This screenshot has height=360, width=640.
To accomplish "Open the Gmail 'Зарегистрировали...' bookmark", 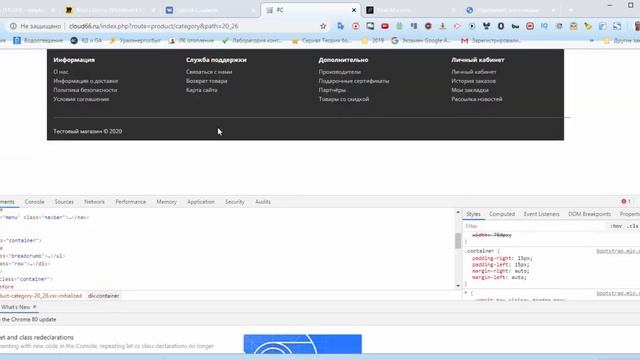I will click(x=491, y=40).
